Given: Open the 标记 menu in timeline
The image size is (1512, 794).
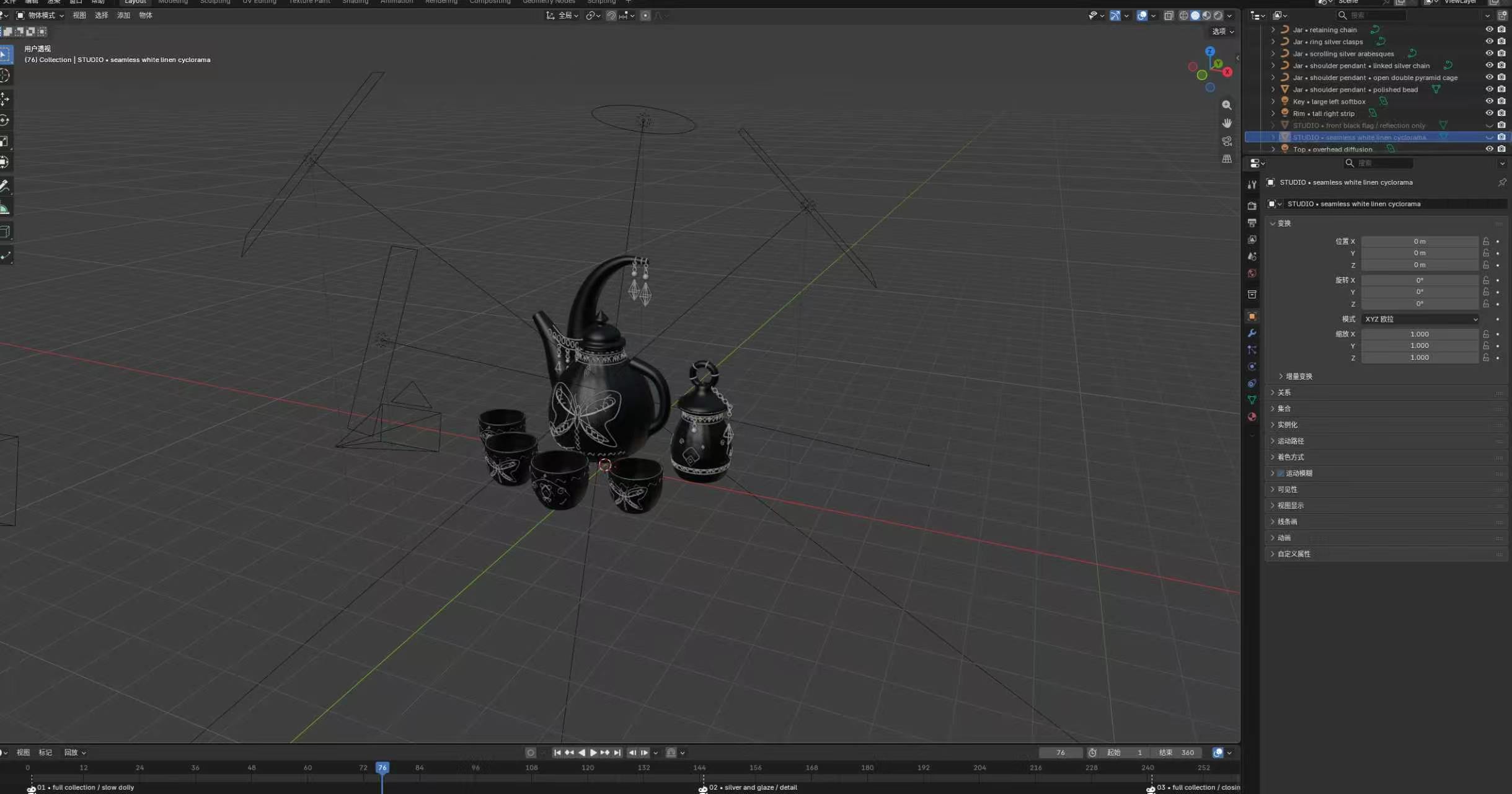Looking at the screenshot, I should pyautogui.click(x=45, y=752).
